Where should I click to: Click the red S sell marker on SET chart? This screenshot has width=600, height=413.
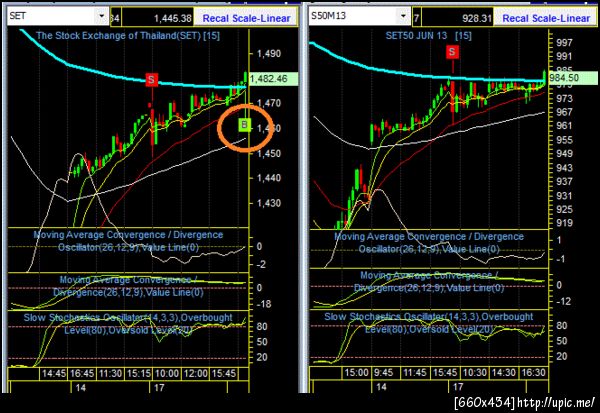coord(152,80)
